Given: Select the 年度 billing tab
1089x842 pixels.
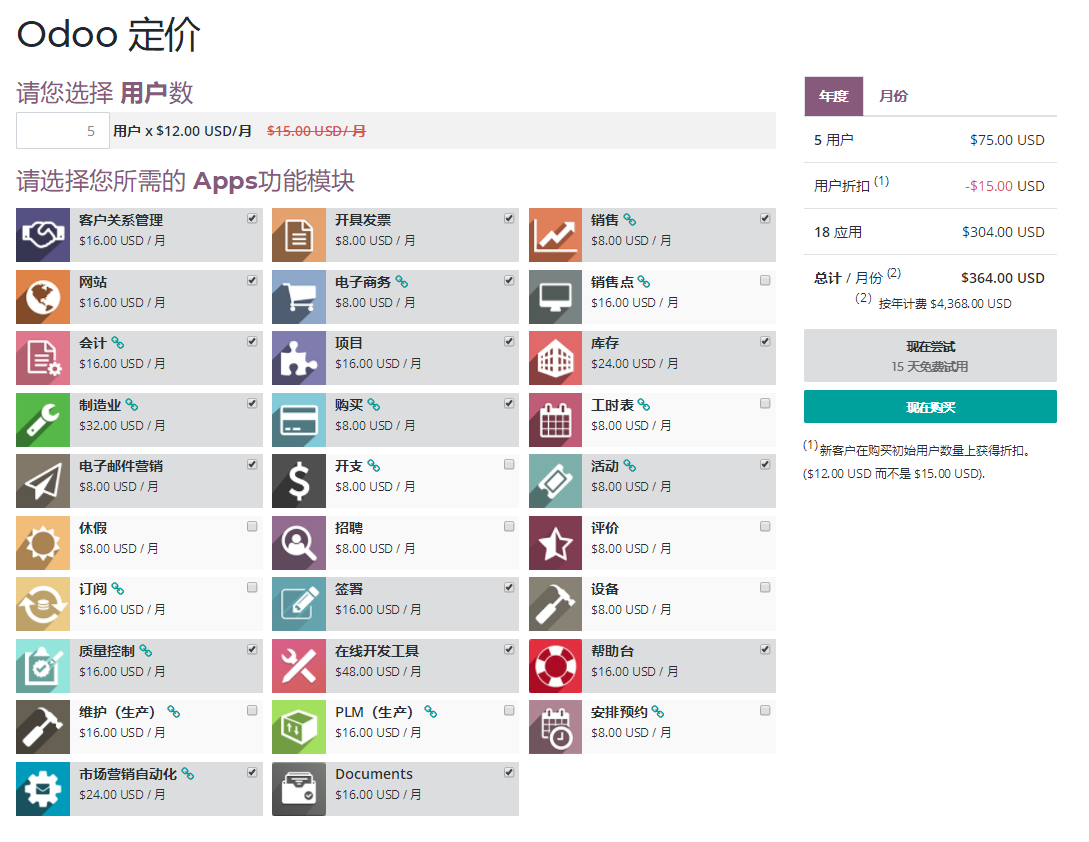Looking at the screenshot, I should [833, 96].
